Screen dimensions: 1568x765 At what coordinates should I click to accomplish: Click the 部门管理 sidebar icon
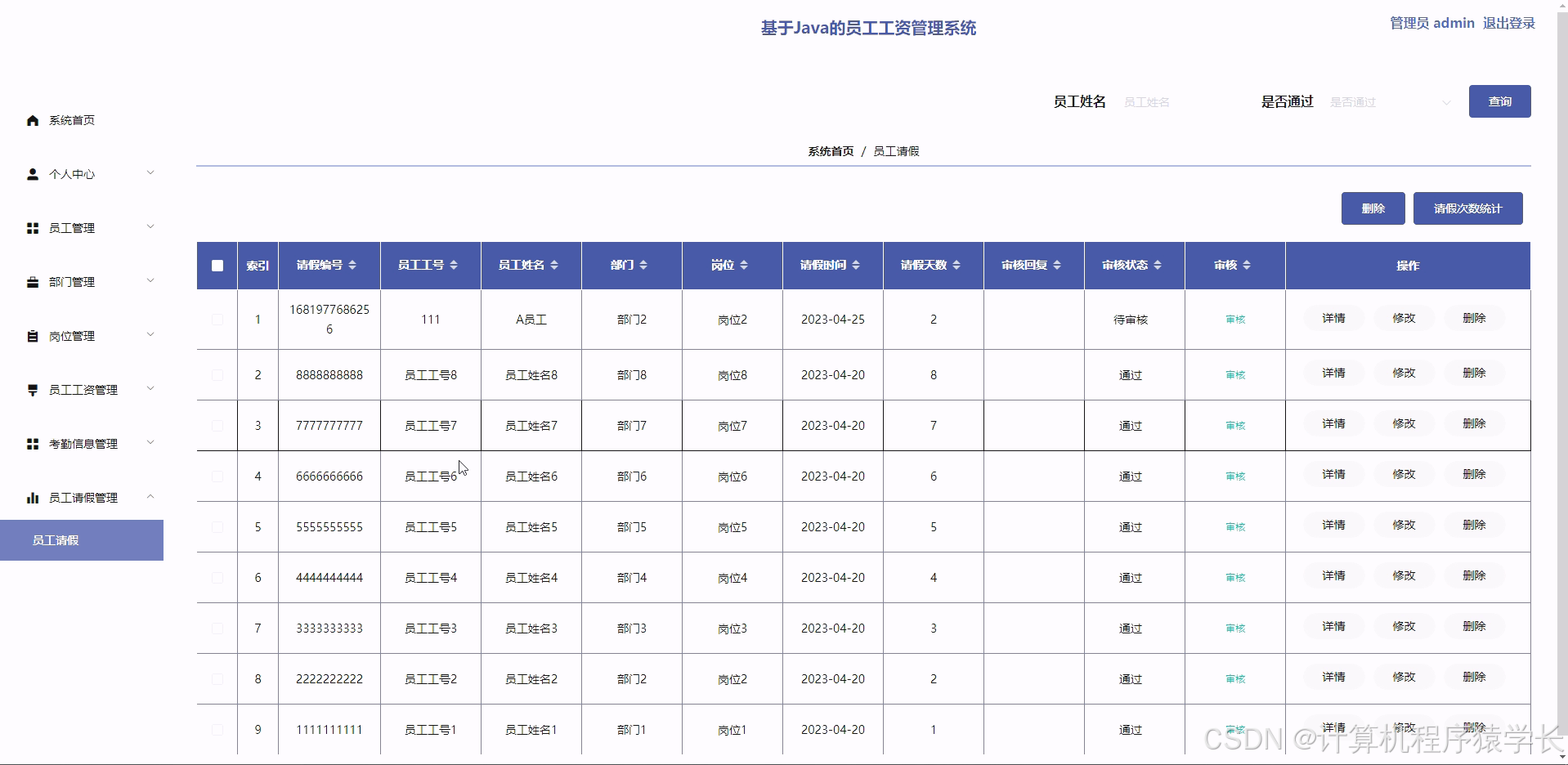click(33, 281)
